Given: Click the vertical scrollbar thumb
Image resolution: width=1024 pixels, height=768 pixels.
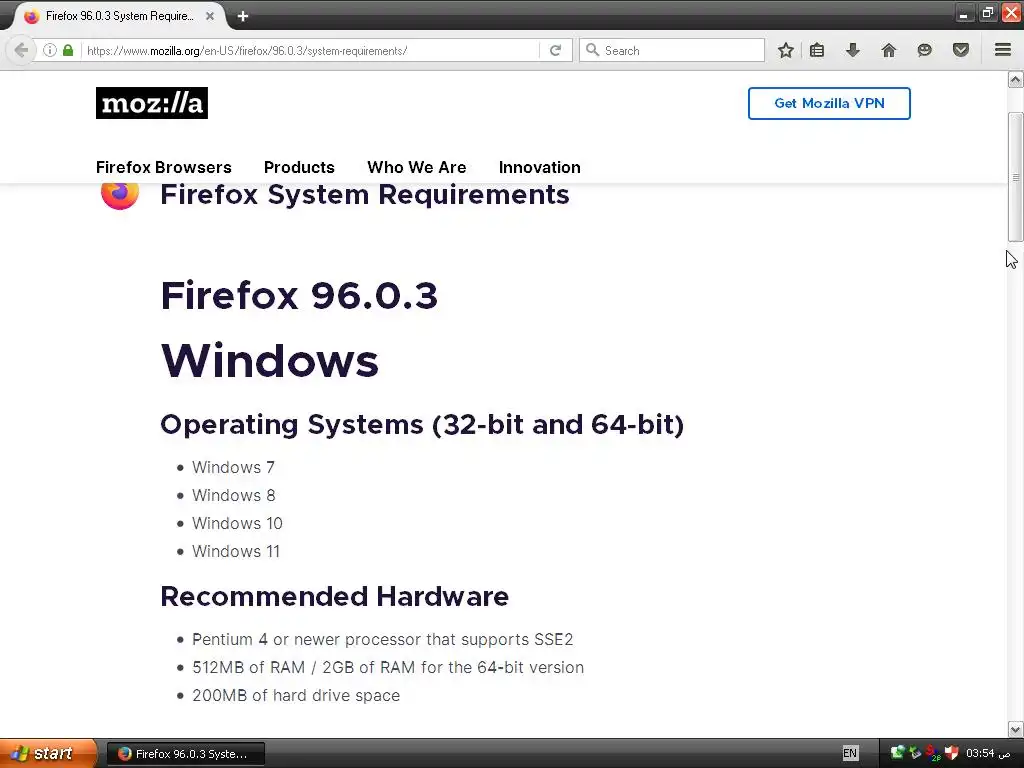Looking at the screenshot, I should point(1015,177).
